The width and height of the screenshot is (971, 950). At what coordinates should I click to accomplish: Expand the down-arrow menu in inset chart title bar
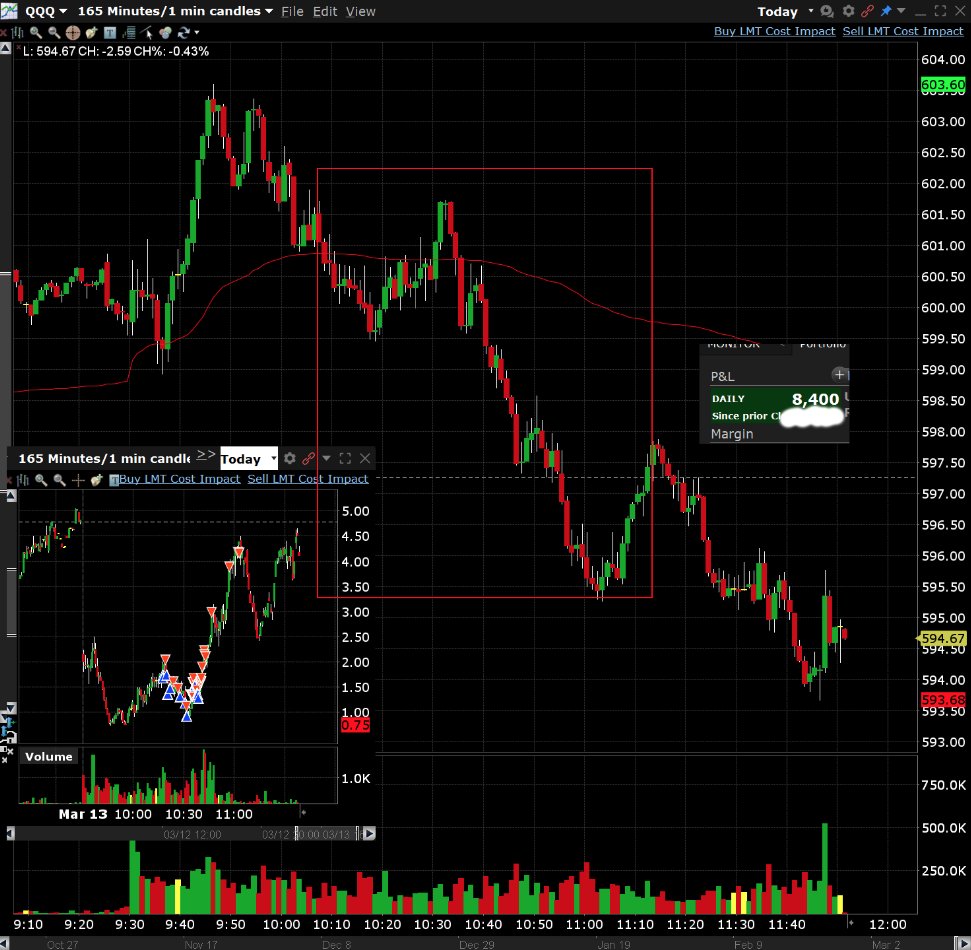(326, 458)
